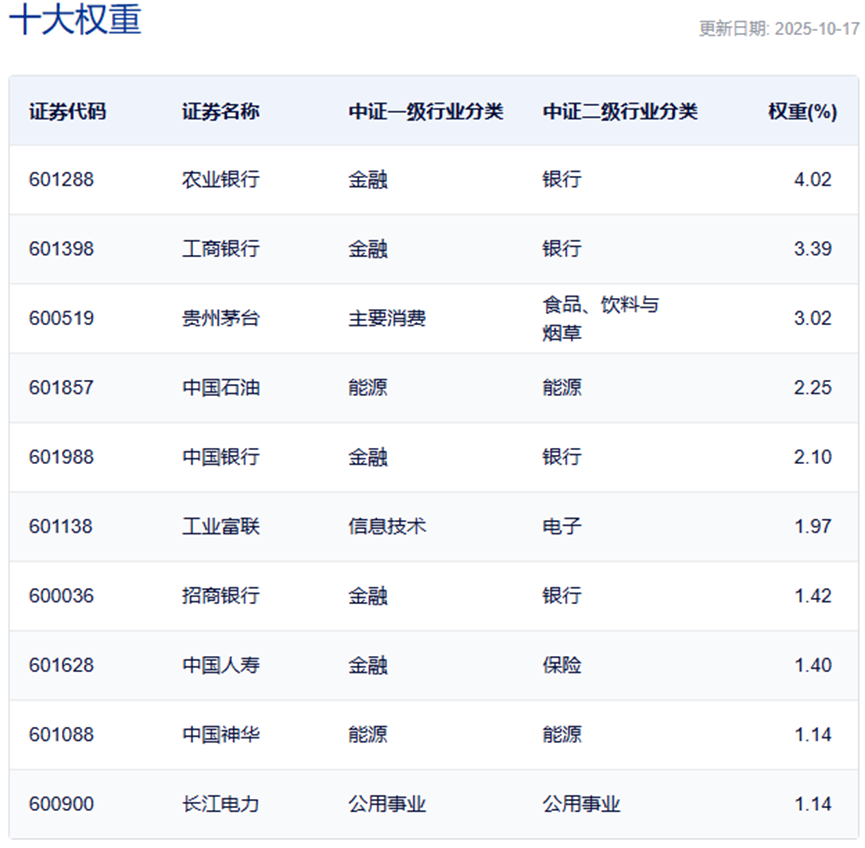The image size is (865, 848).
Task: Click weight value 1.97
Action: (813, 527)
